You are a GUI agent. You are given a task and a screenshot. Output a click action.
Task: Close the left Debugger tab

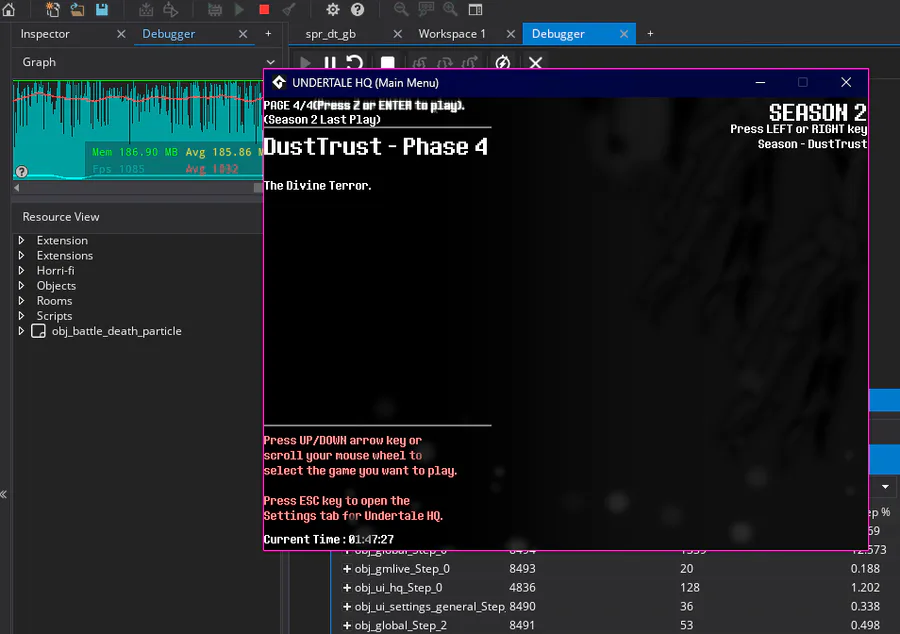pos(243,34)
